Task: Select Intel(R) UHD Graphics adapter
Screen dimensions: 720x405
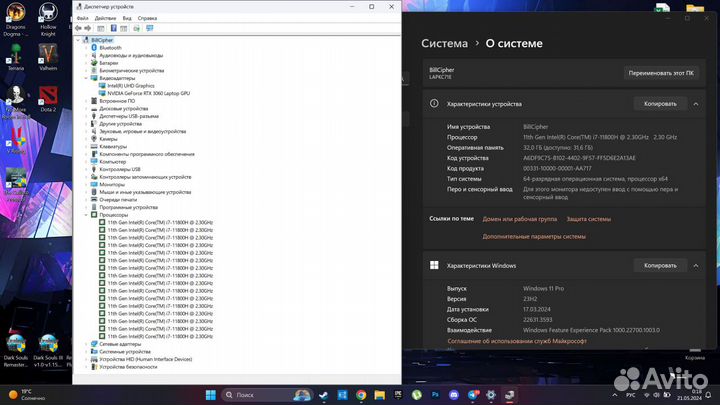Action: tap(131, 86)
